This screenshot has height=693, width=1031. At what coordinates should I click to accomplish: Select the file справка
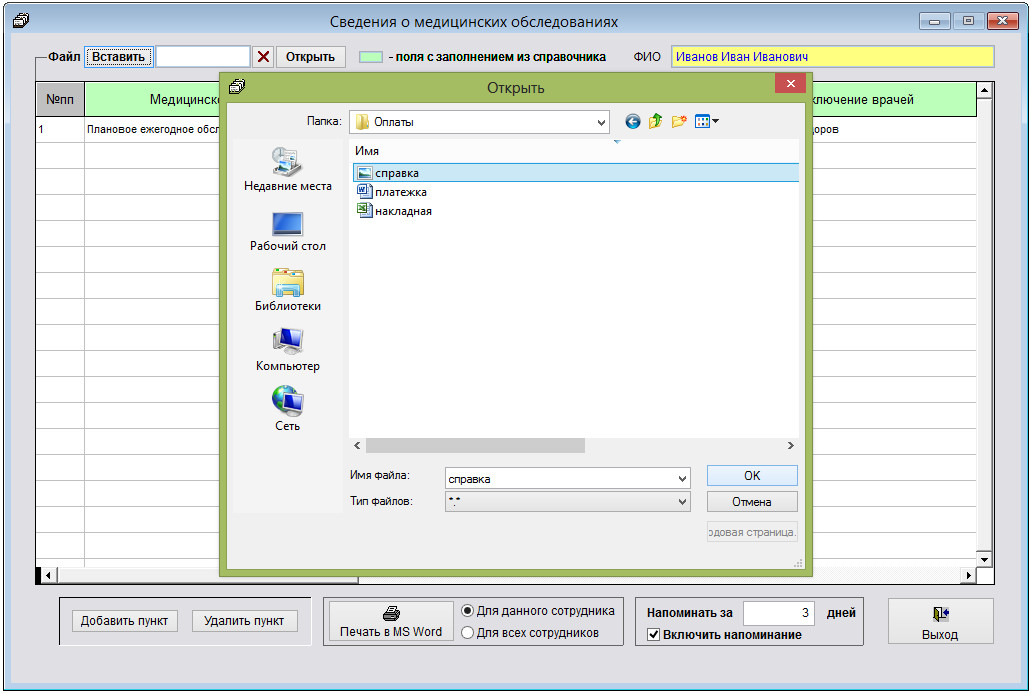(x=576, y=173)
